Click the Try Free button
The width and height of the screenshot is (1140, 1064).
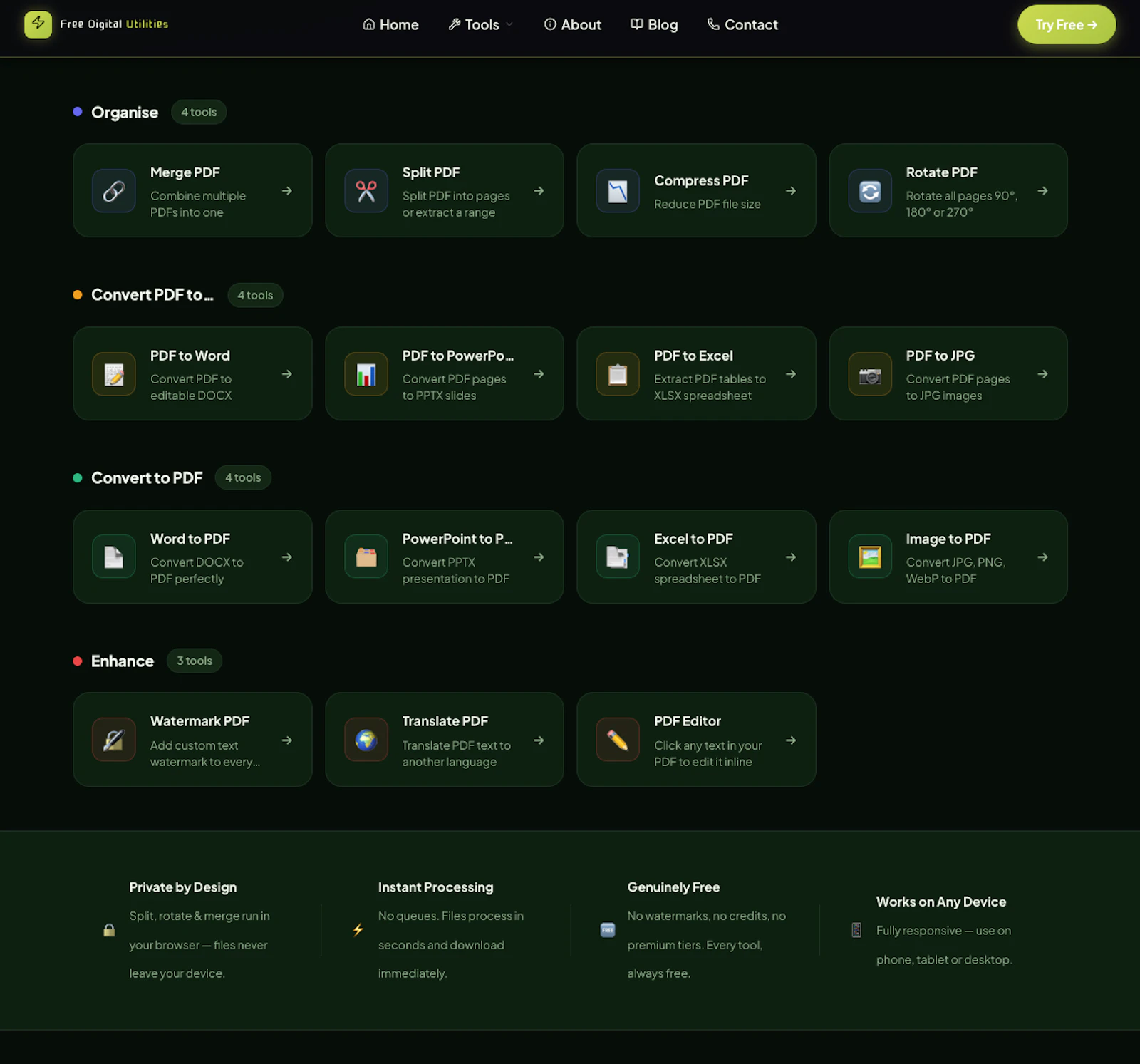(x=1067, y=25)
